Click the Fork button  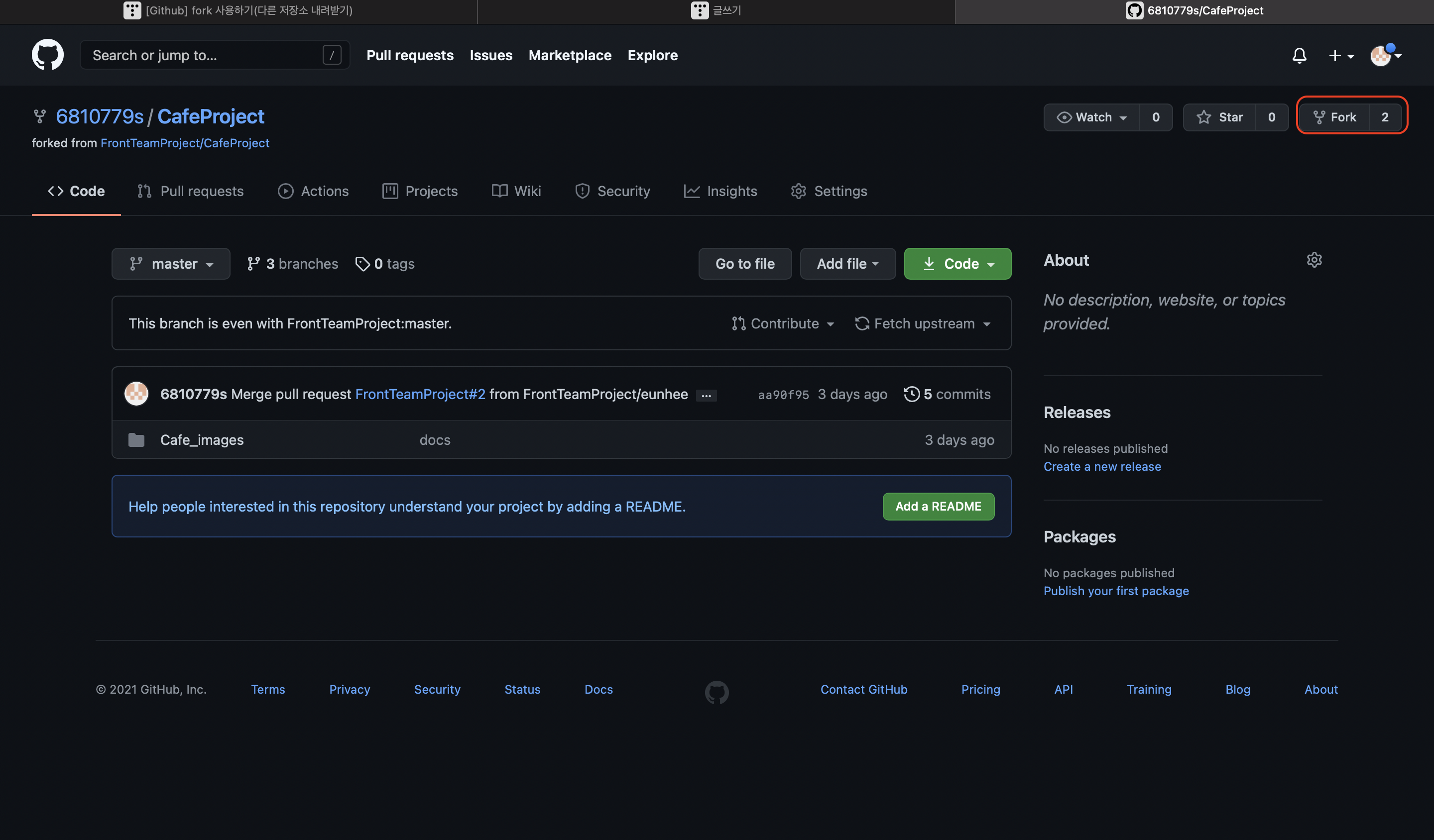tap(1334, 117)
